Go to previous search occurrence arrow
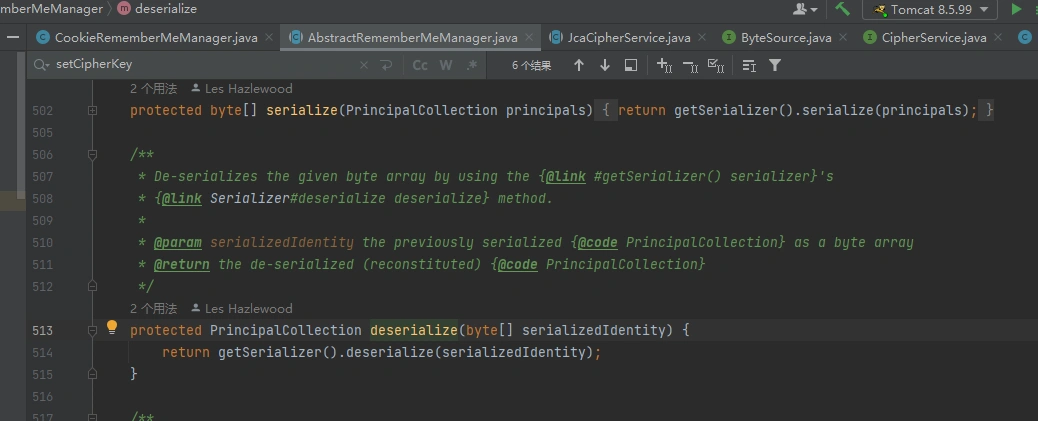Screen dimensions: 1038x421 (x=579, y=65)
